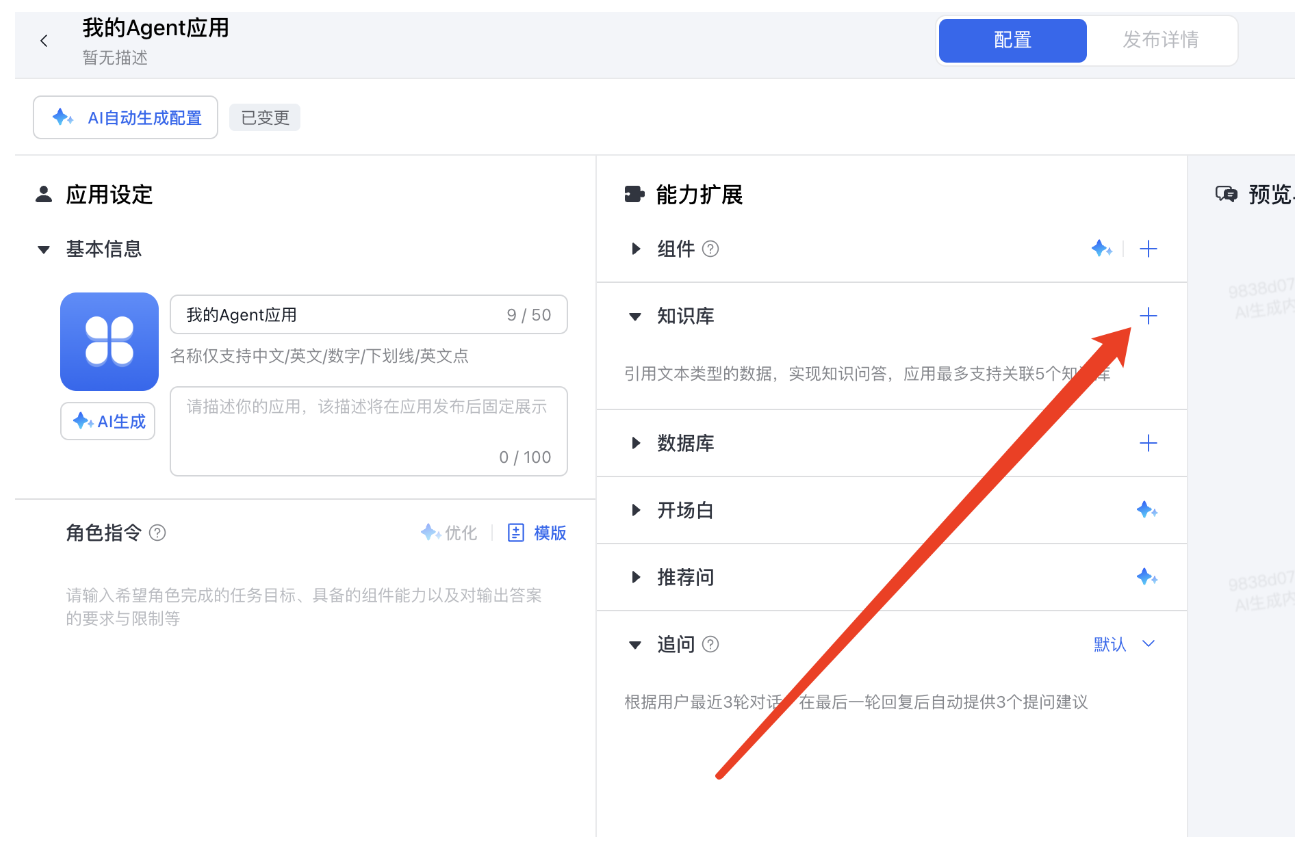Image resolution: width=1308 pixels, height=850 pixels.
Task: Expand the 开场白 section
Action: (636, 510)
